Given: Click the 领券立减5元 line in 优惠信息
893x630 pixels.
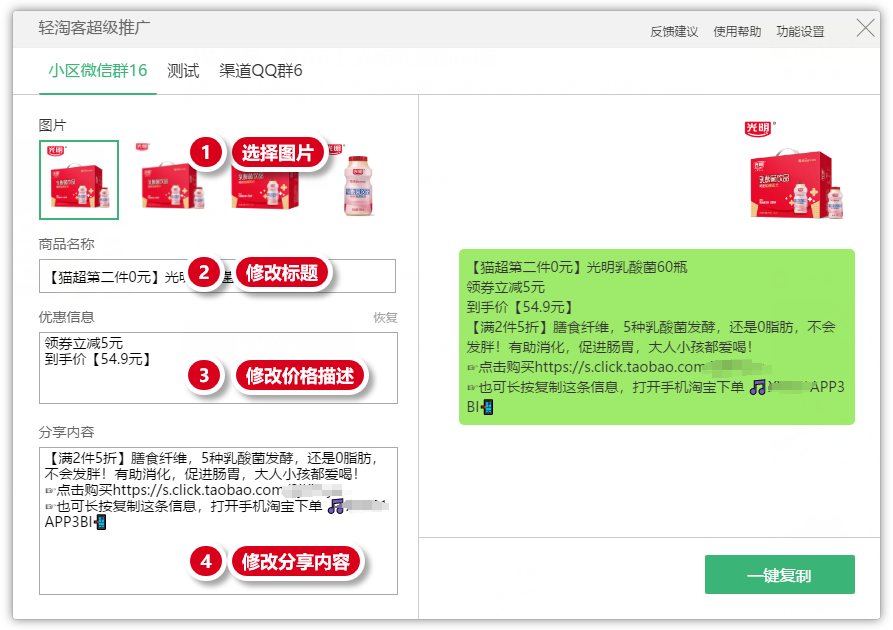Looking at the screenshot, I should (x=83, y=343).
